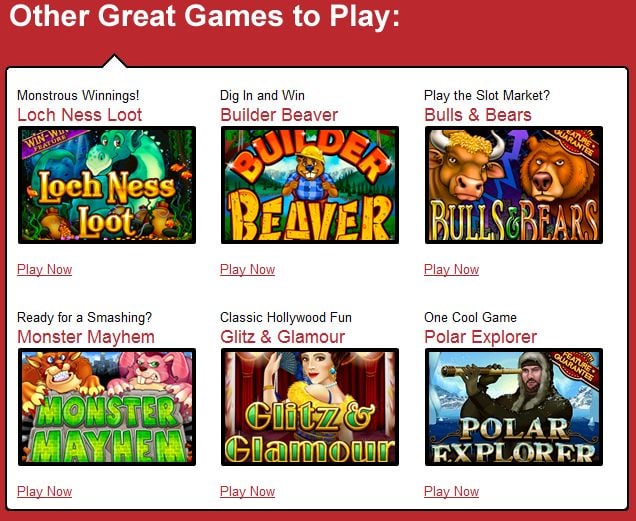Open the Builder Beaver game thumbnail
636x521 pixels.
(310, 185)
